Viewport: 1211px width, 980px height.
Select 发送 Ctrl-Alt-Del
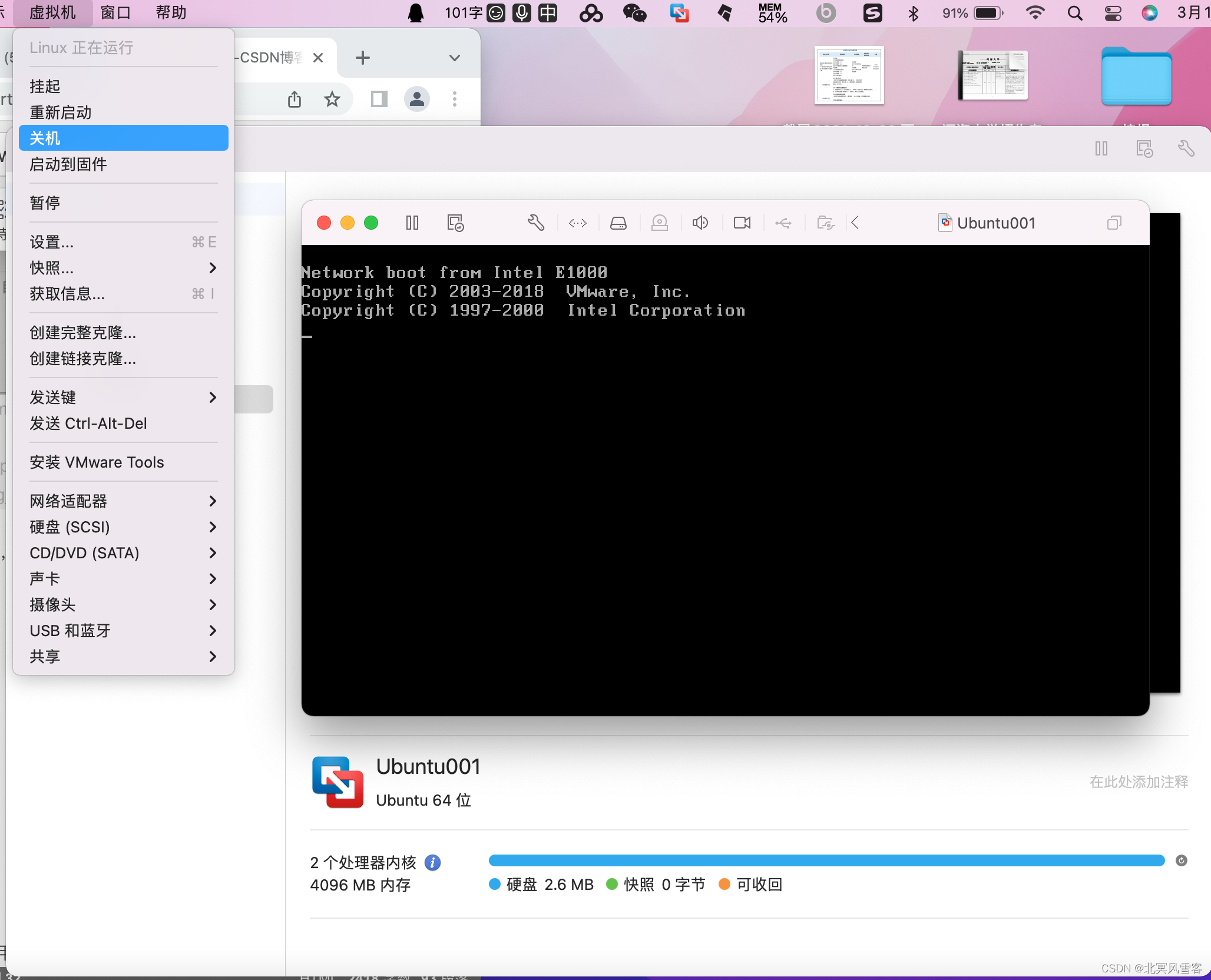coord(123,423)
